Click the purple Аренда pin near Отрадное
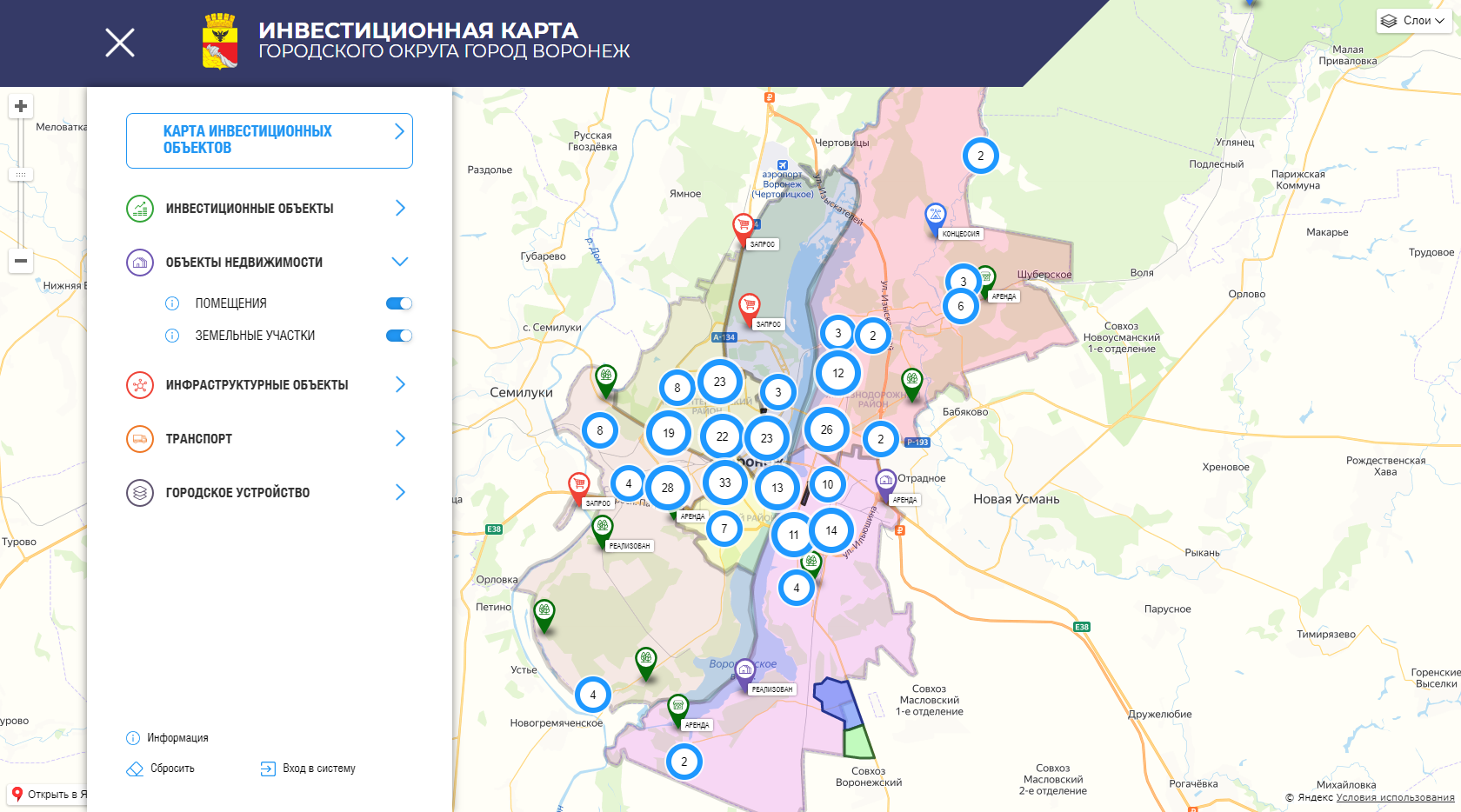The image size is (1461, 812). (x=885, y=484)
